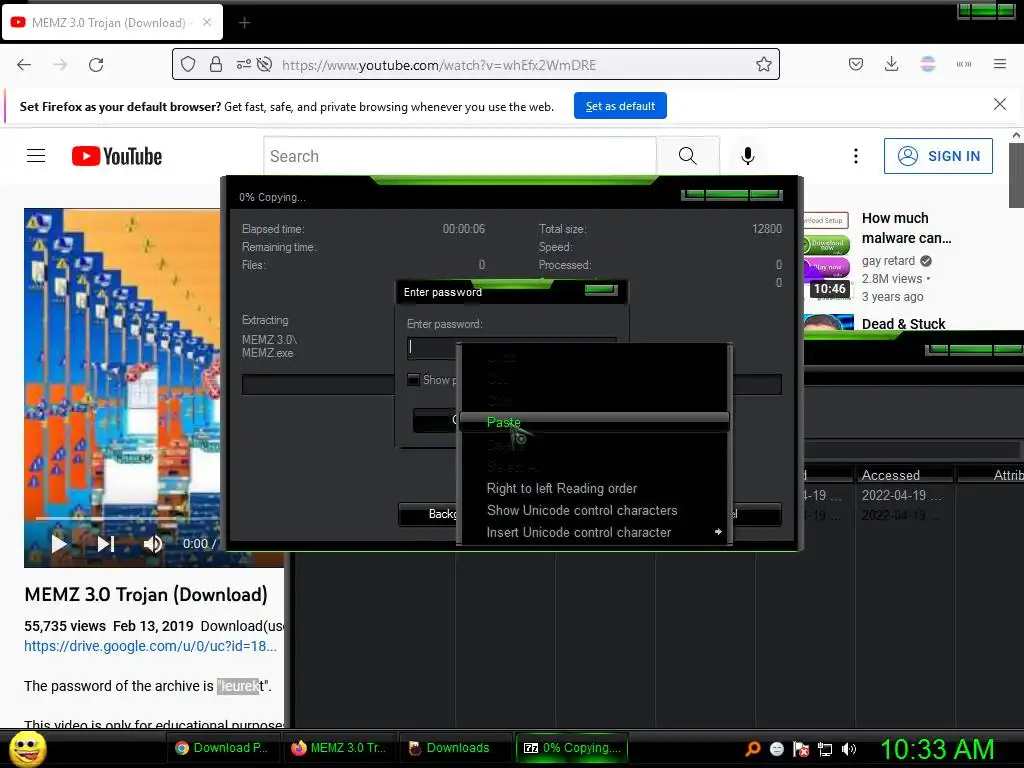Open a new browser tab
Image resolution: width=1024 pixels, height=768 pixels.
tap(244, 23)
